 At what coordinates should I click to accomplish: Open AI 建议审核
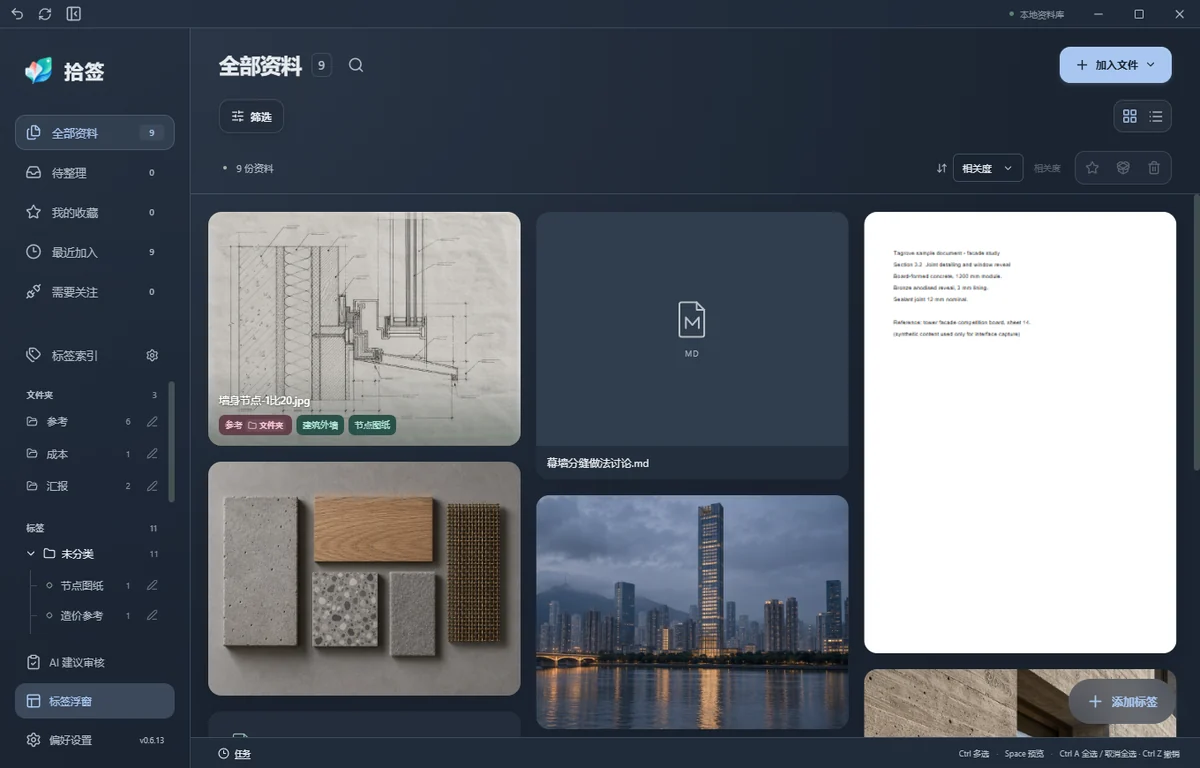click(x=95, y=662)
